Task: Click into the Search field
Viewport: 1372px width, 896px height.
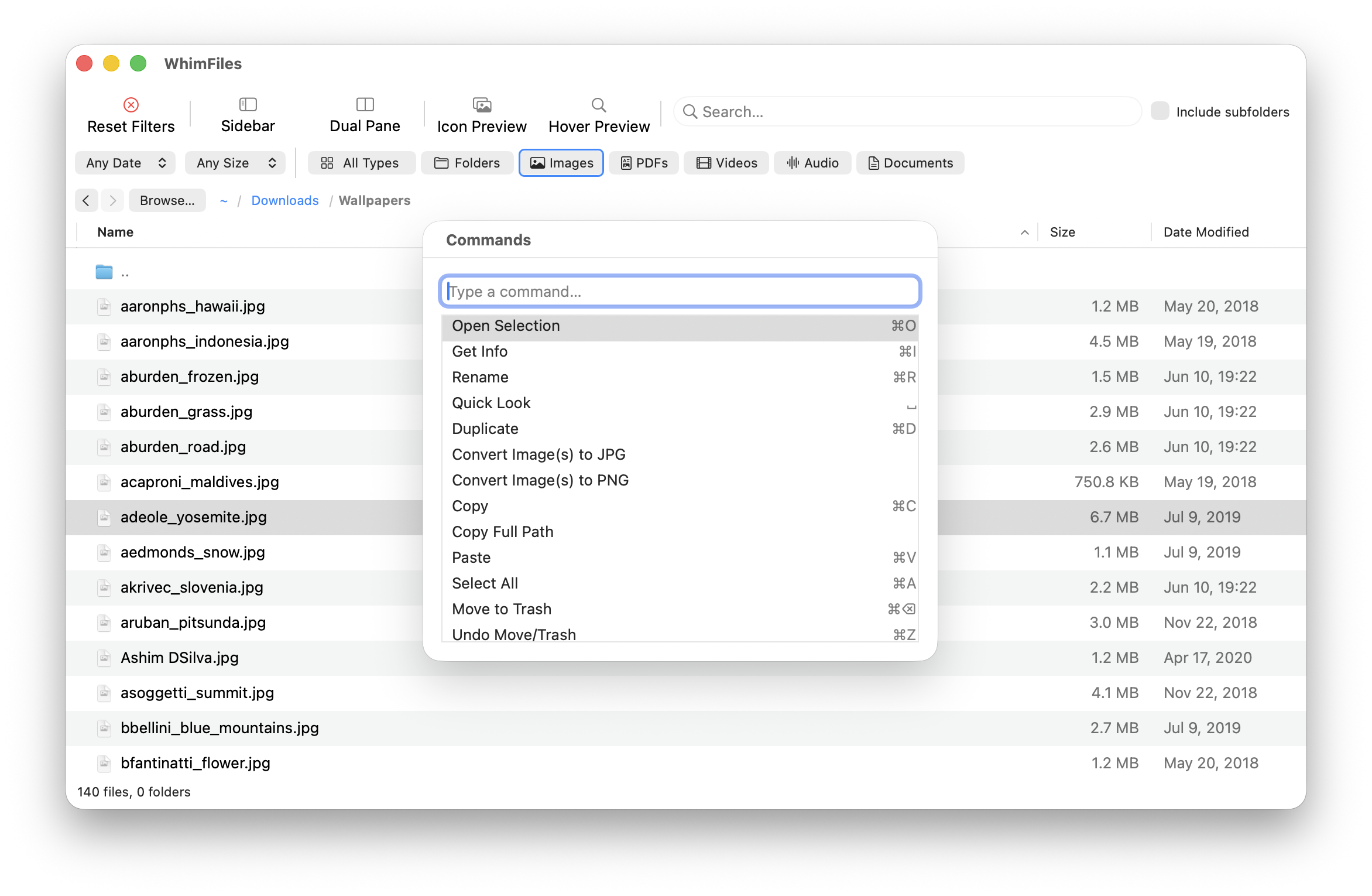Action: point(907,111)
